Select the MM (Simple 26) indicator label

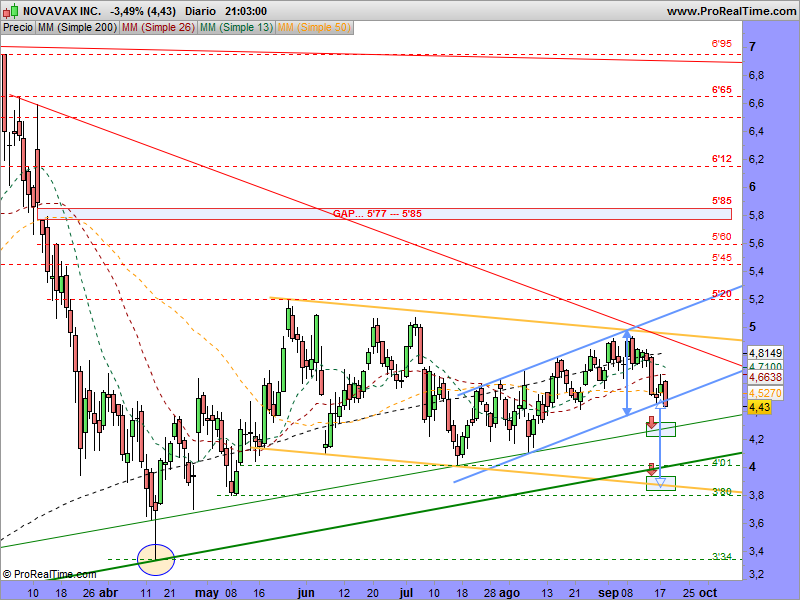[158, 27]
